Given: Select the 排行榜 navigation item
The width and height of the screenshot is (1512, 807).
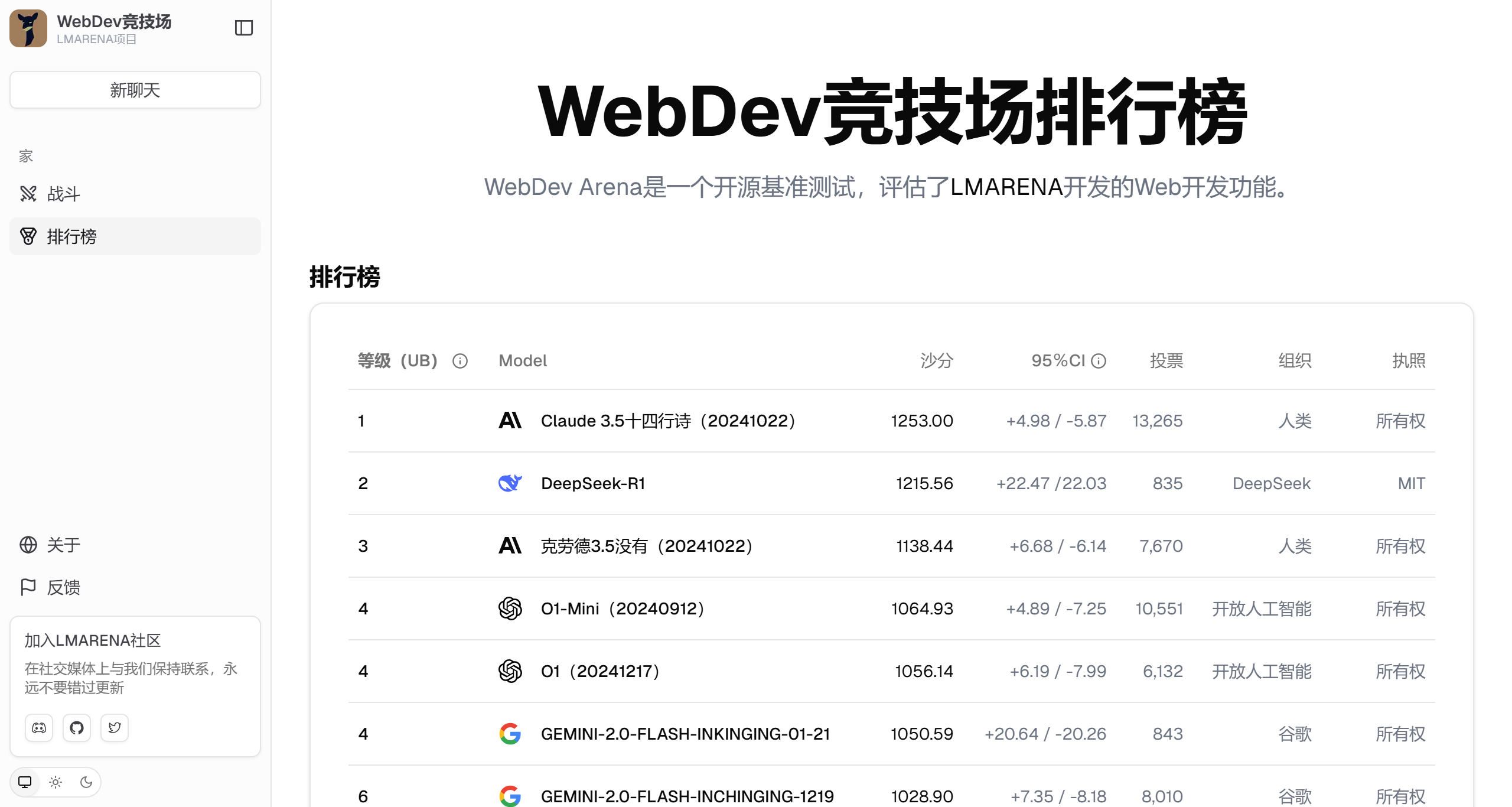Looking at the screenshot, I should click(x=73, y=236).
